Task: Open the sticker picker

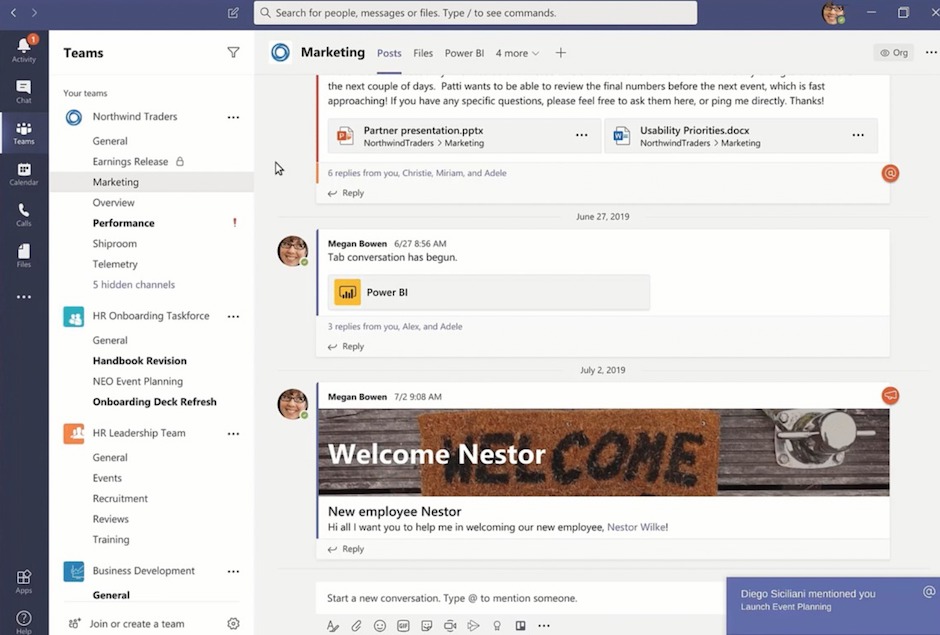Action: [426, 625]
